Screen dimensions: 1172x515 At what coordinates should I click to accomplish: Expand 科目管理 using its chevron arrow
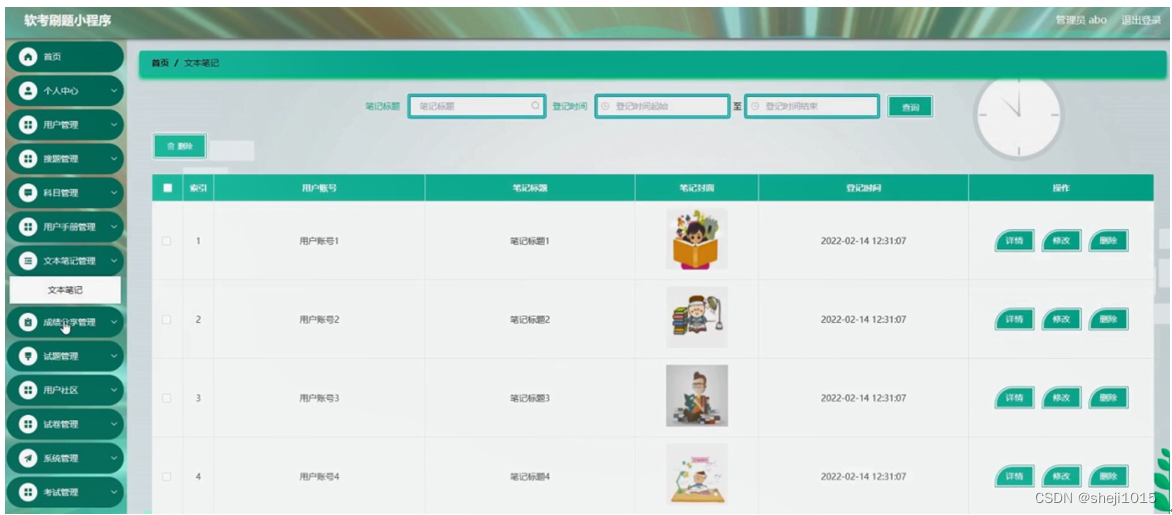[x=114, y=193]
